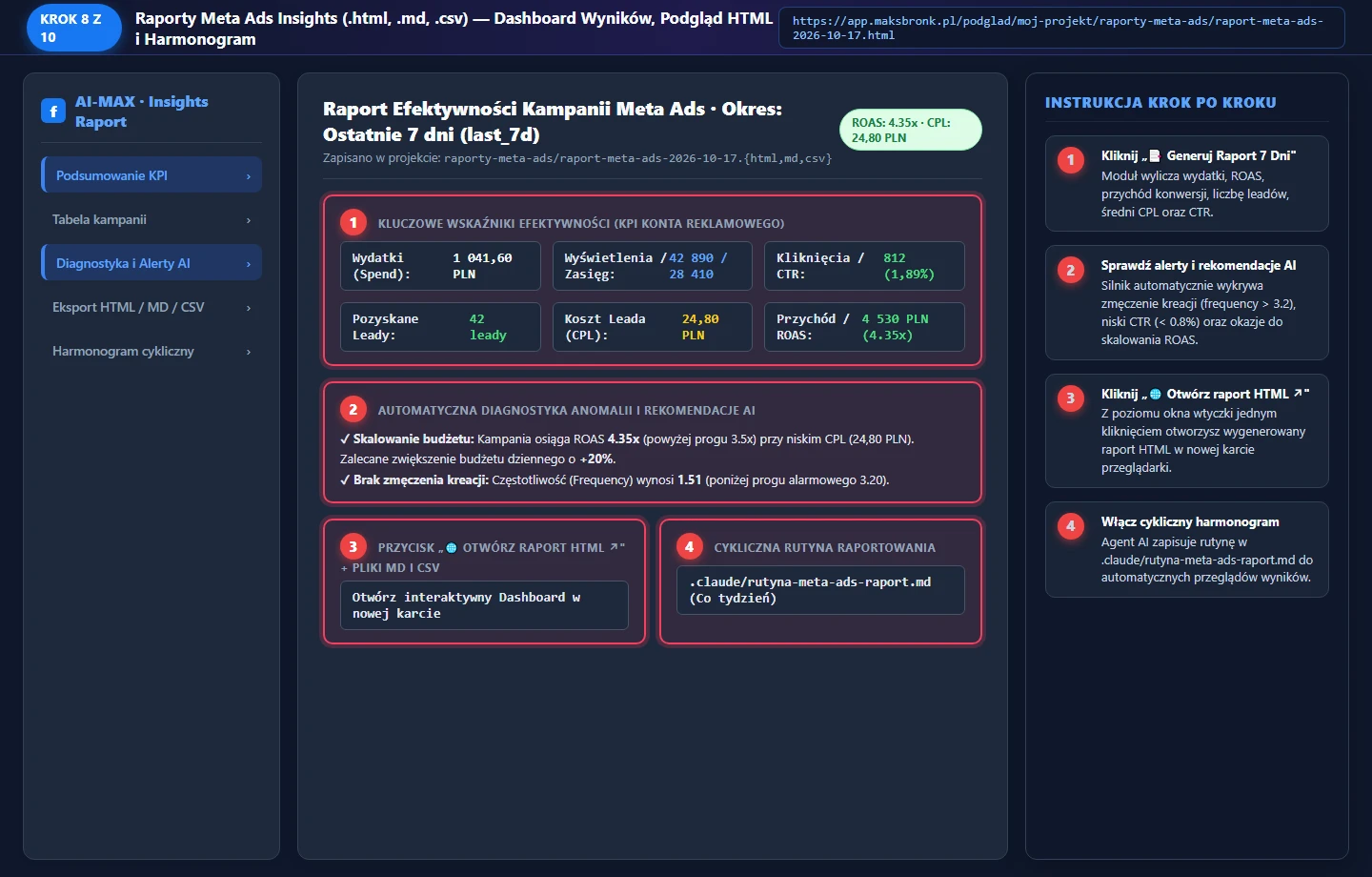The width and height of the screenshot is (1372, 877).
Task: Select the Kliknięcia / CTR KPI card
Action: click(864, 266)
